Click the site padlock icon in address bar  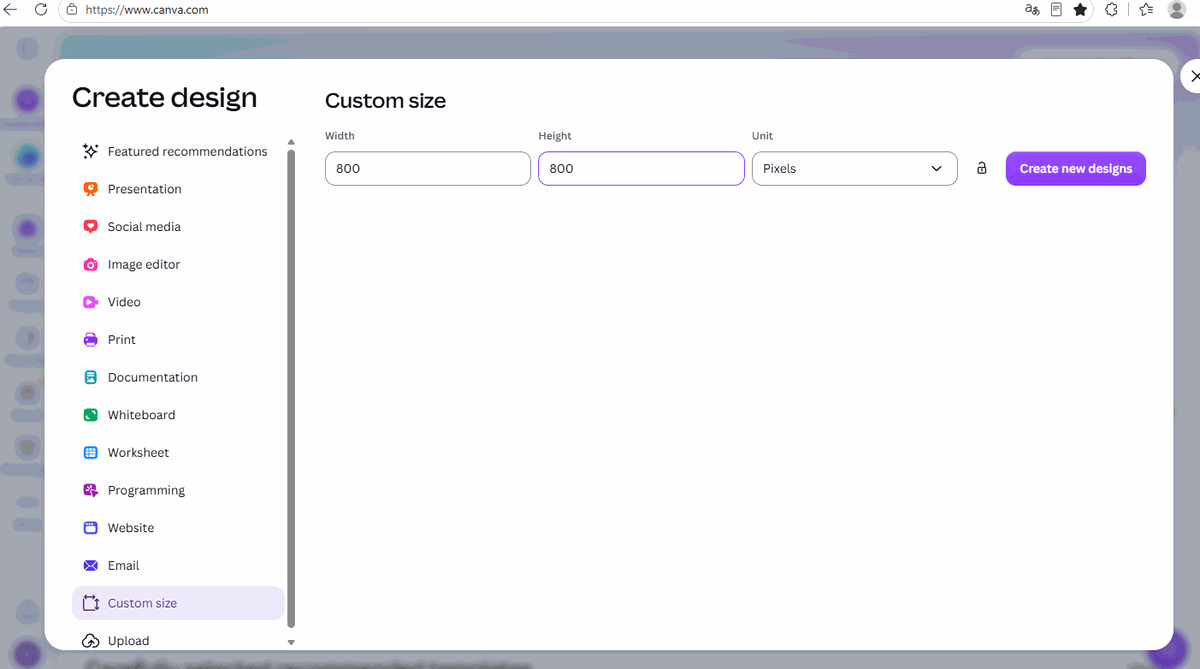(x=71, y=9)
